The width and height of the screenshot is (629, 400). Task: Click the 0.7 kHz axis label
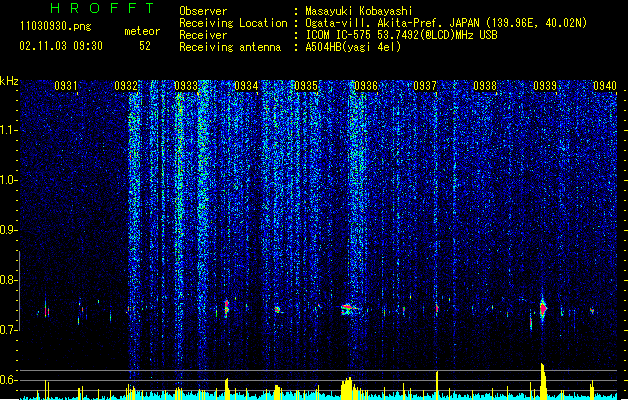pos(9,330)
